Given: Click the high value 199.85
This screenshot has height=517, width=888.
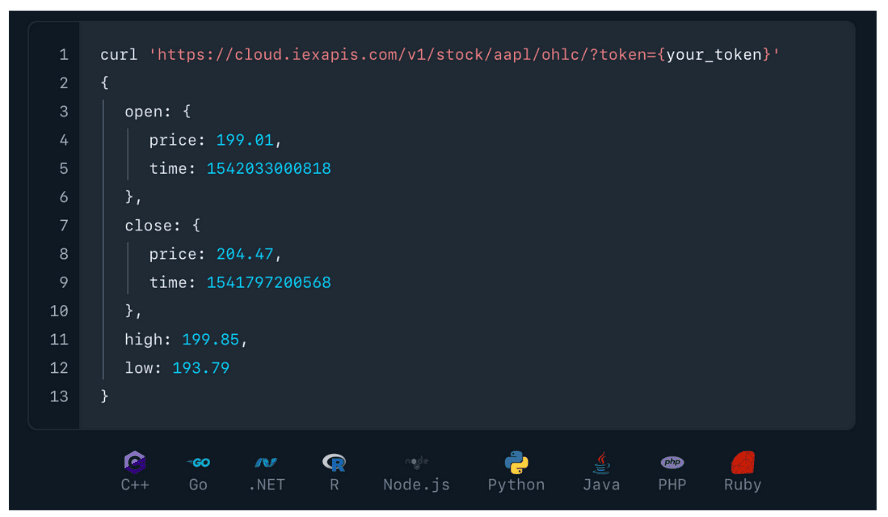Looking at the screenshot, I should click(x=210, y=340).
